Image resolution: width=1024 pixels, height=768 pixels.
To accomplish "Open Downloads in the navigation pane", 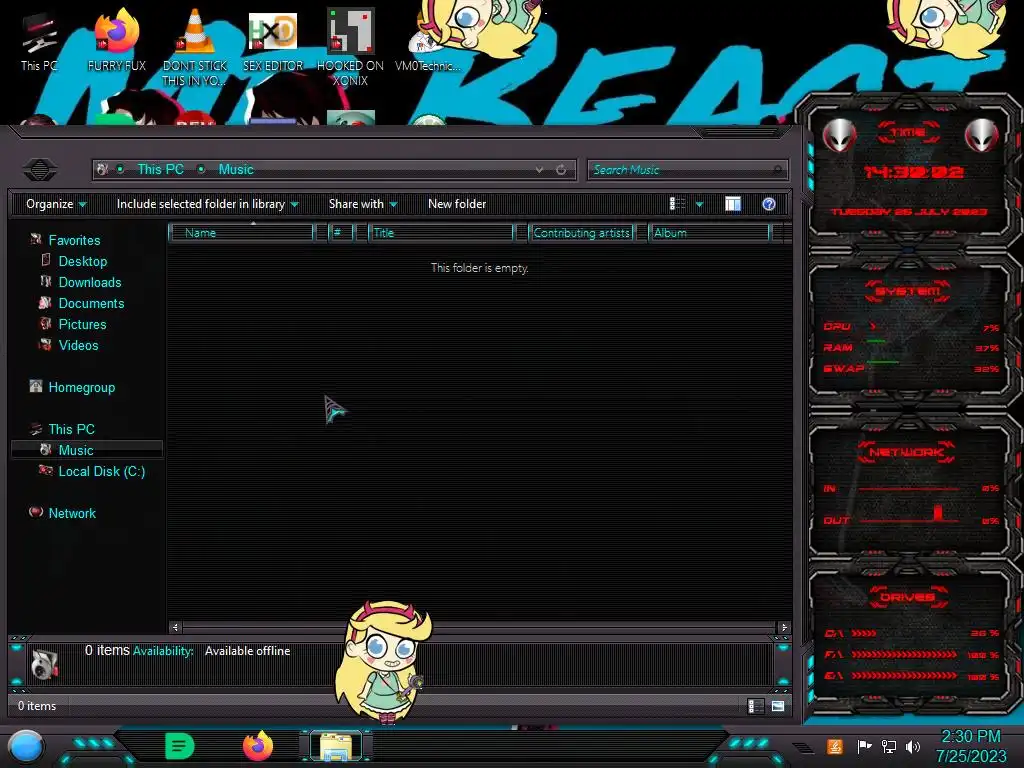I will (x=90, y=282).
